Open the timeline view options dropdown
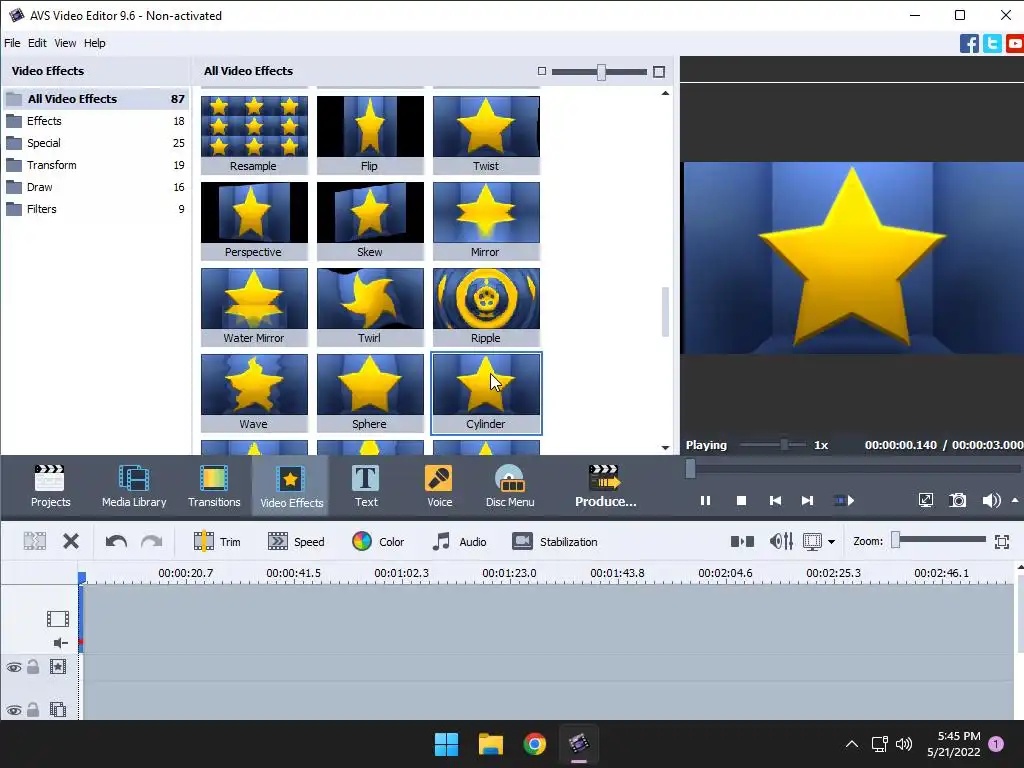This screenshot has height=768, width=1024. pos(831,541)
